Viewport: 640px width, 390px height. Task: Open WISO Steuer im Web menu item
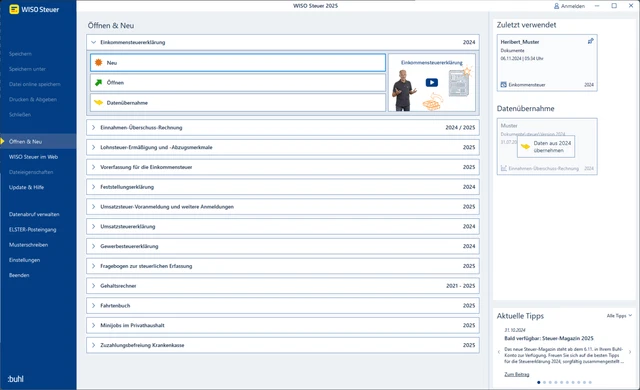click(x=33, y=157)
